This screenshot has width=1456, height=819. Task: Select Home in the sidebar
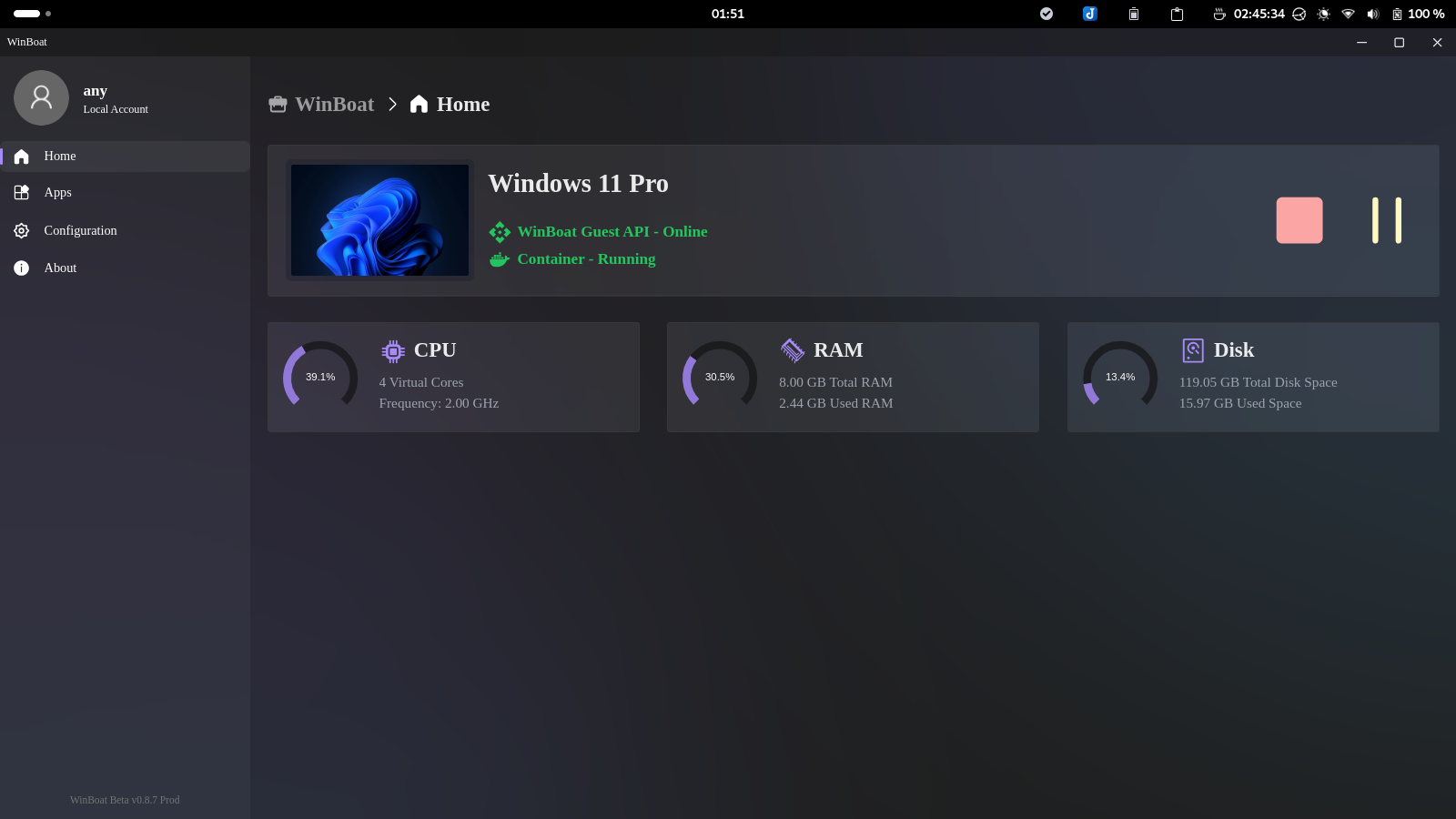[x=60, y=157]
